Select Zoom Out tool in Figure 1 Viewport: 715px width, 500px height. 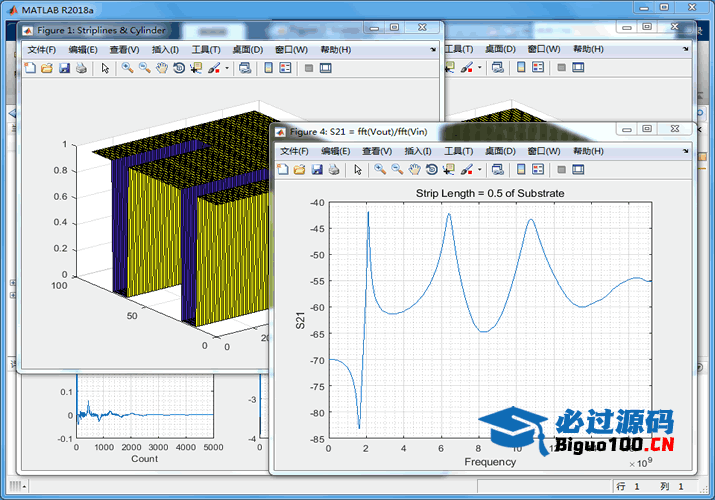[x=145, y=68]
